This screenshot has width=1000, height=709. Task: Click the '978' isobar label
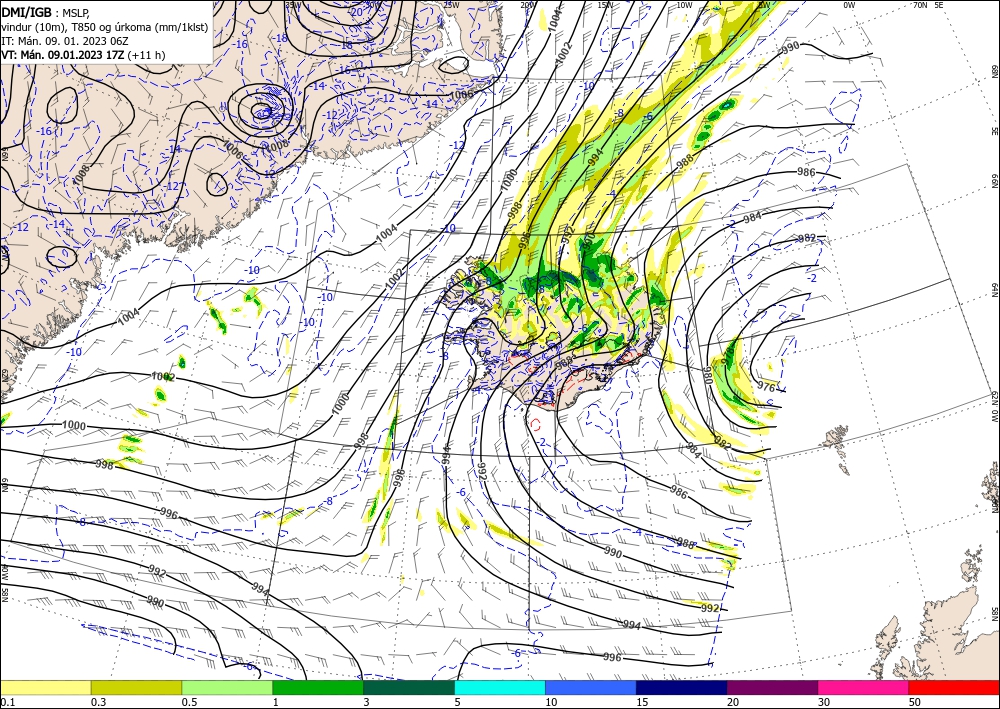tap(727, 354)
